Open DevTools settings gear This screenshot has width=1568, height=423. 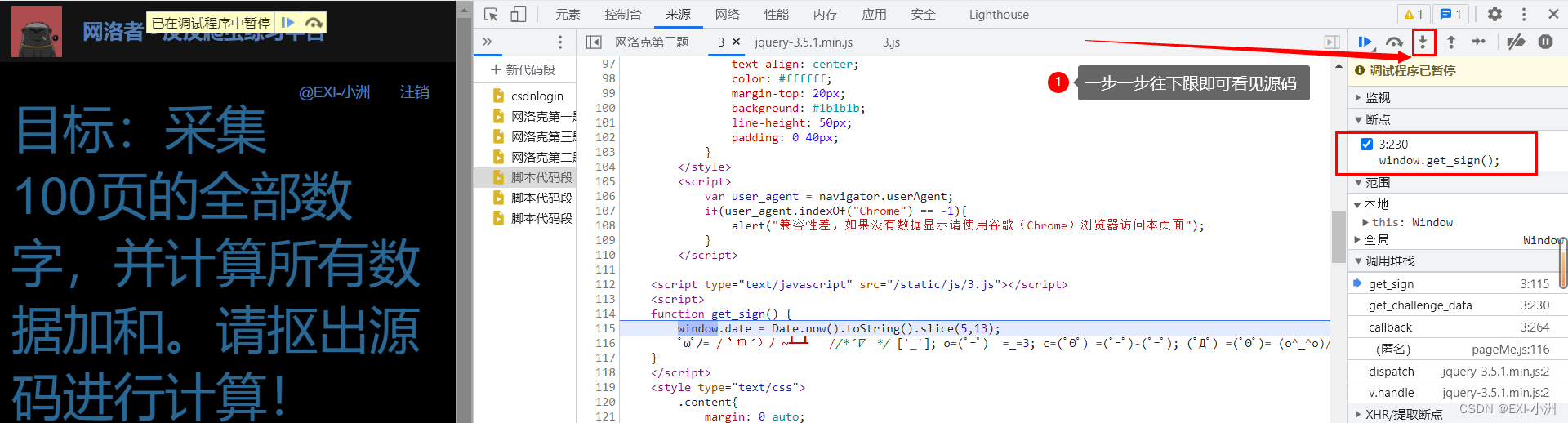point(1494,14)
